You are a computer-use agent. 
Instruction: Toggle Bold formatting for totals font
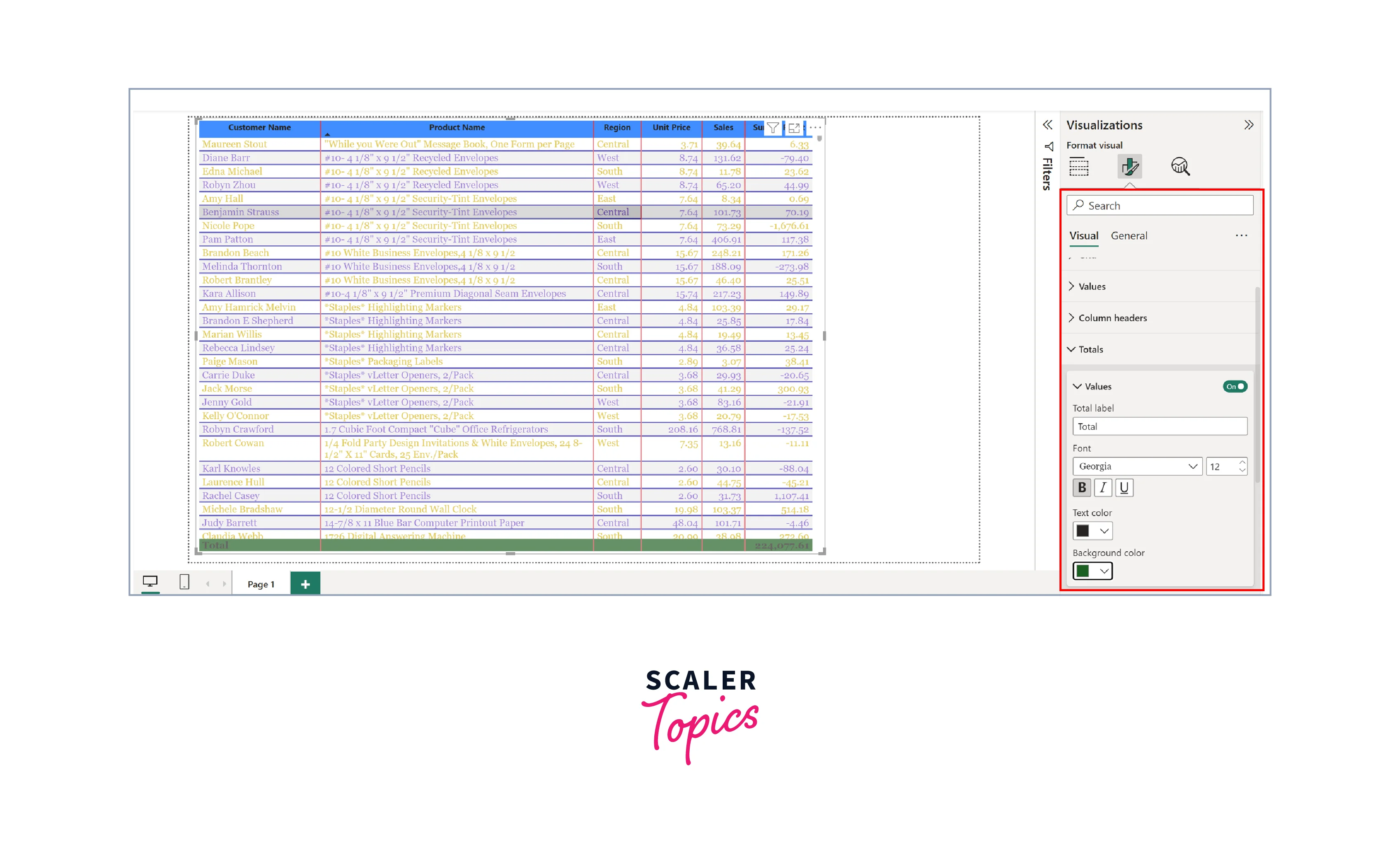[1082, 487]
